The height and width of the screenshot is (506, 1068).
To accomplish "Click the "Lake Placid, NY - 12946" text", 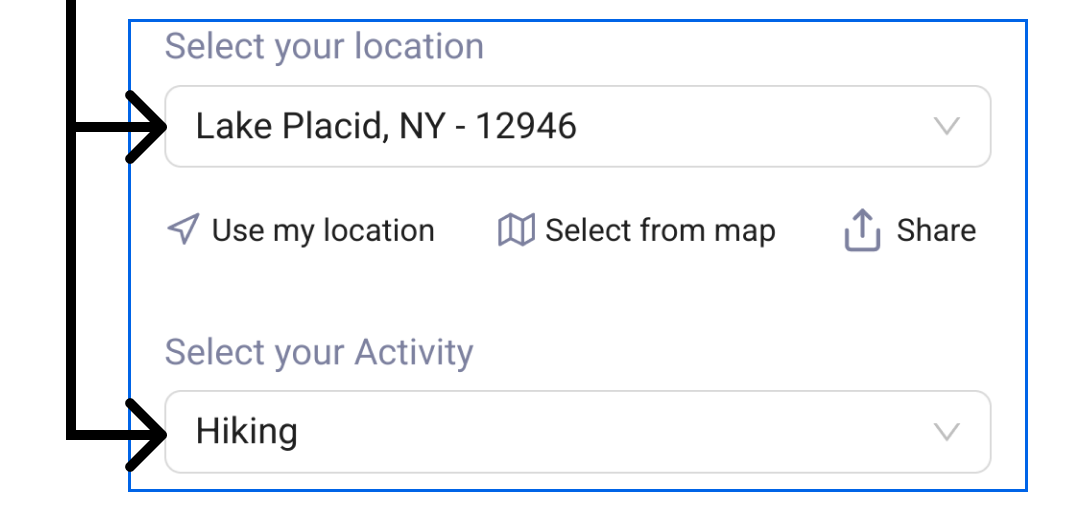I will 385,126.
